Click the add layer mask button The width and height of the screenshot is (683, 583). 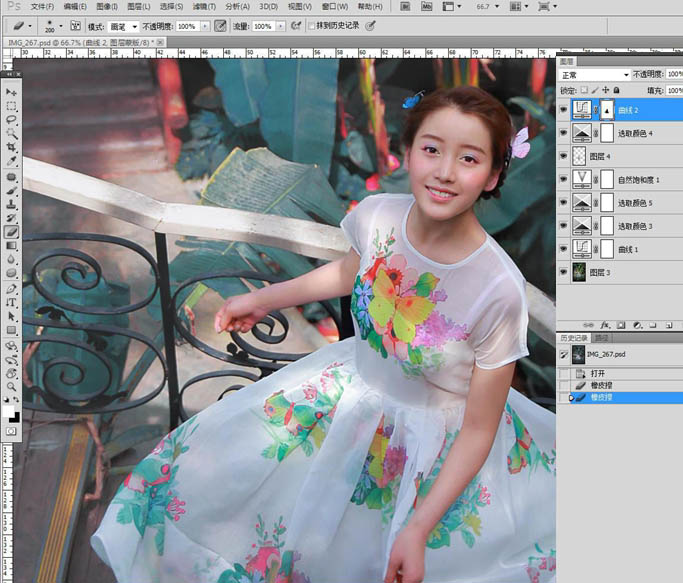coord(621,325)
